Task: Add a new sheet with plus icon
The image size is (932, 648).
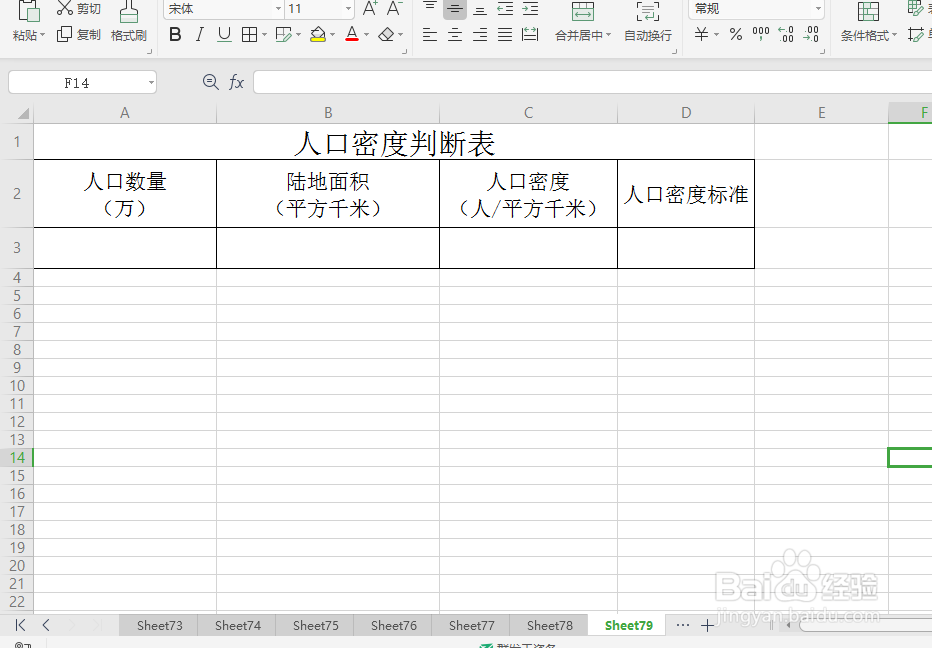Action: (707, 625)
